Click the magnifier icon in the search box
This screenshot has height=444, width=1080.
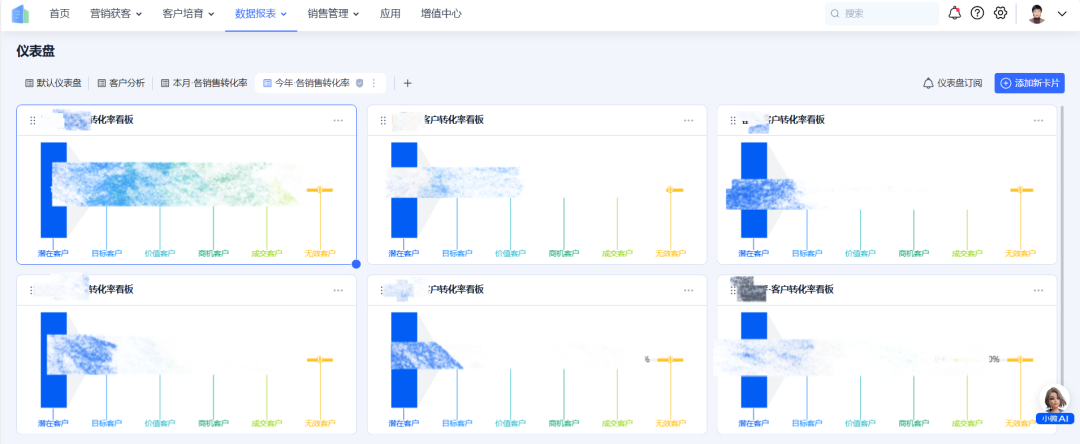click(835, 14)
